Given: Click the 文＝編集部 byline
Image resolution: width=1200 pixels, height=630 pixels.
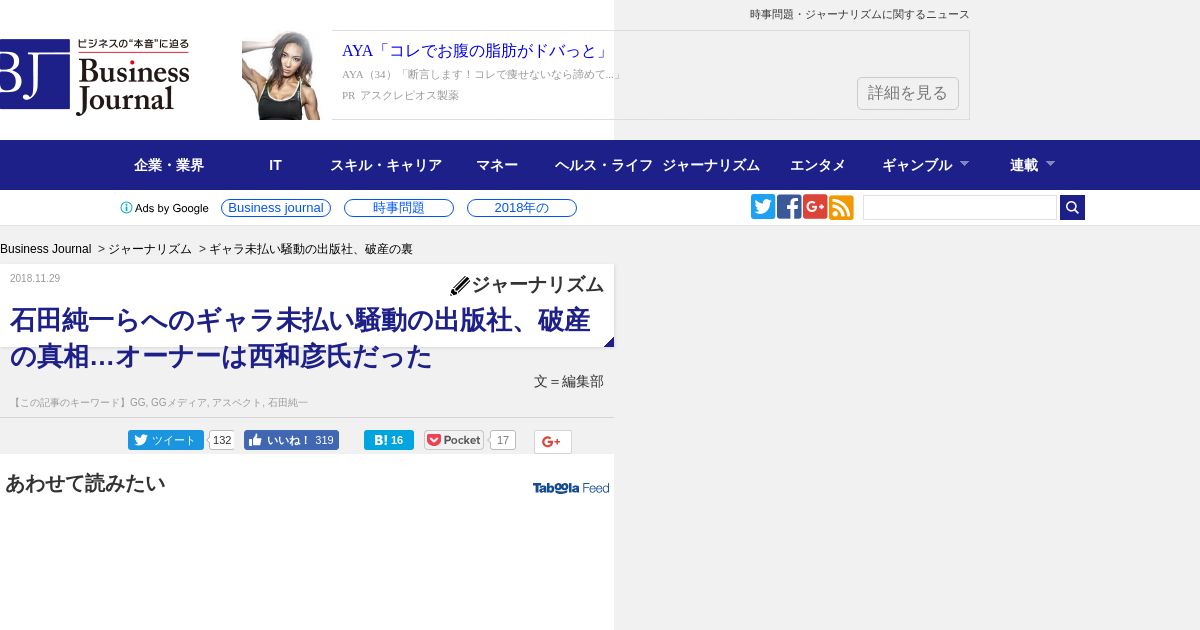Looking at the screenshot, I should point(569,382).
